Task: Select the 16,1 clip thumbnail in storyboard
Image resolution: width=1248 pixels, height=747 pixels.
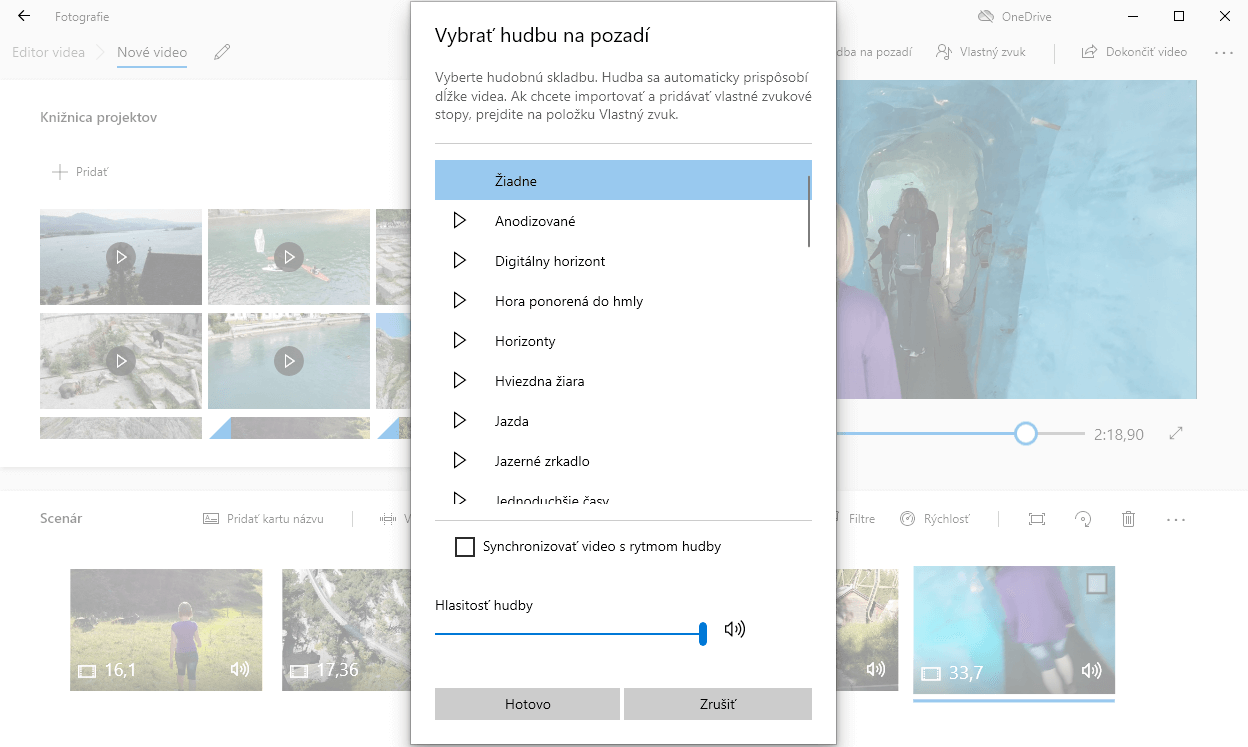Action: pyautogui.click(x=166, y=629)
